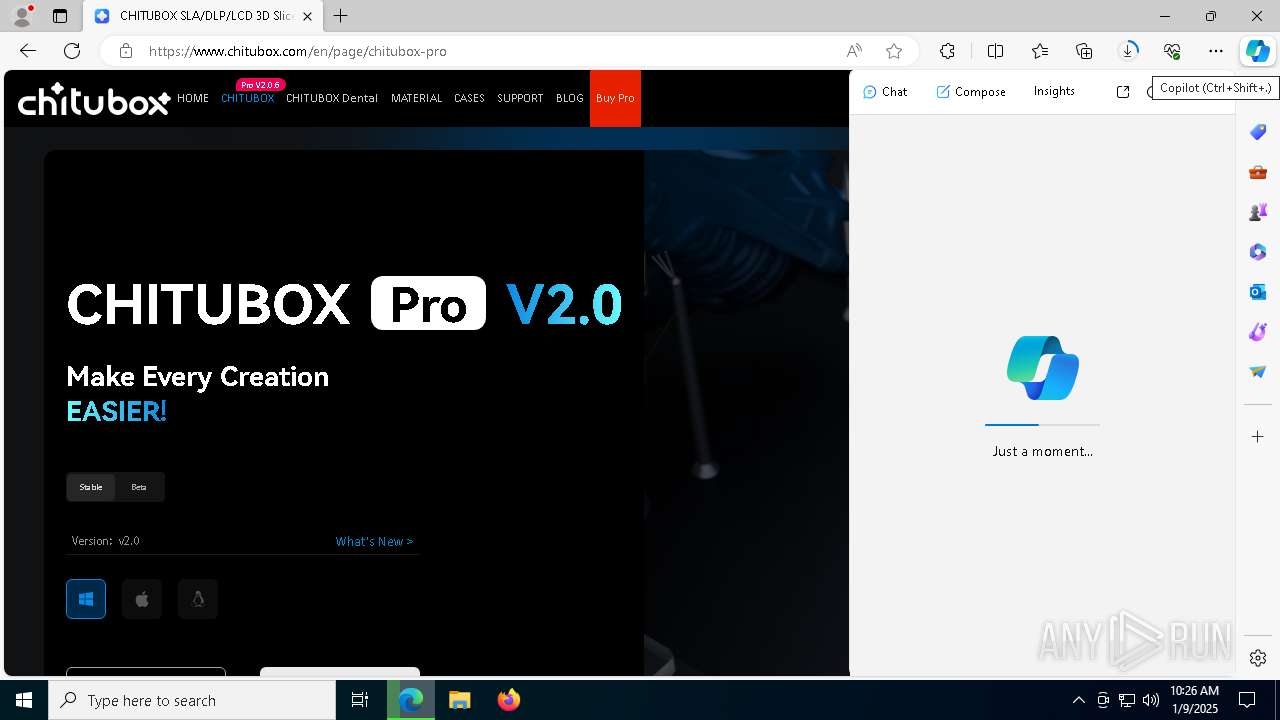
Task: Open the Shopping tag sidebar icon
Action: tap(1258, 132)
